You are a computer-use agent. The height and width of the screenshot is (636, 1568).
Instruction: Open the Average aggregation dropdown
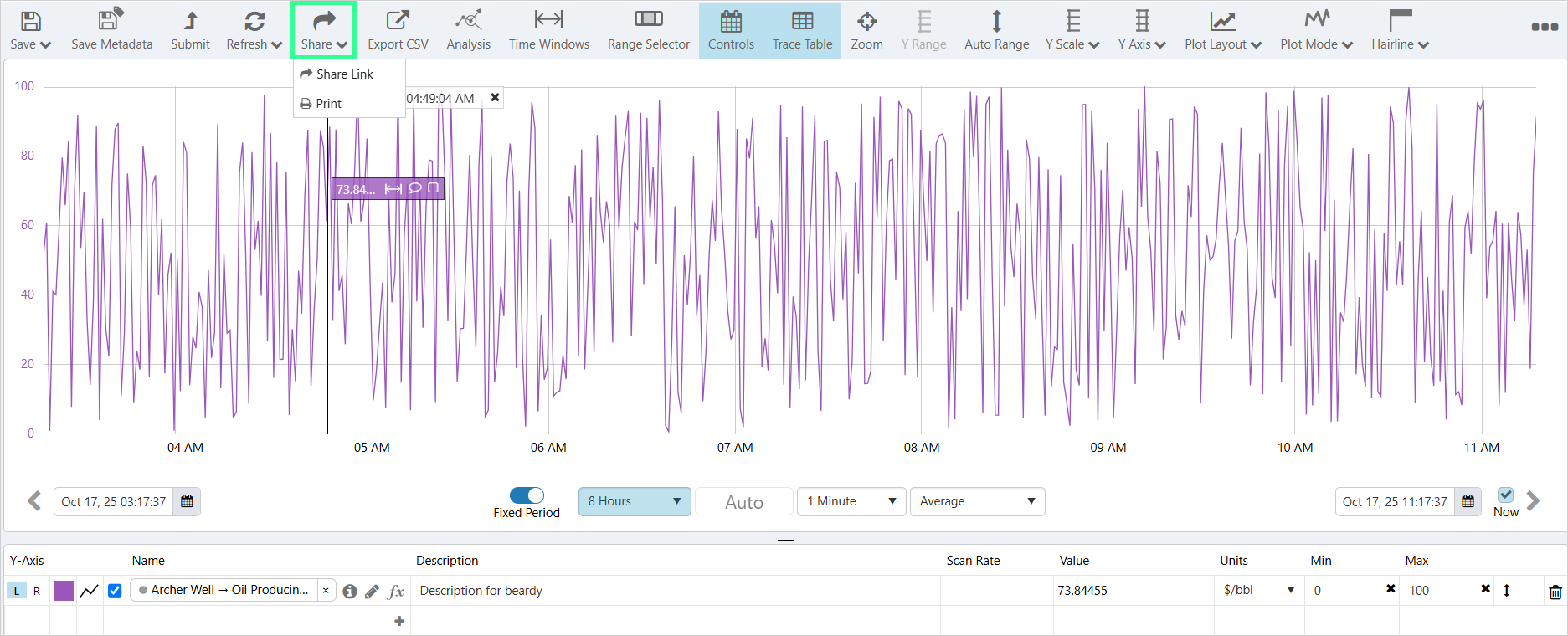pos(976,501)
